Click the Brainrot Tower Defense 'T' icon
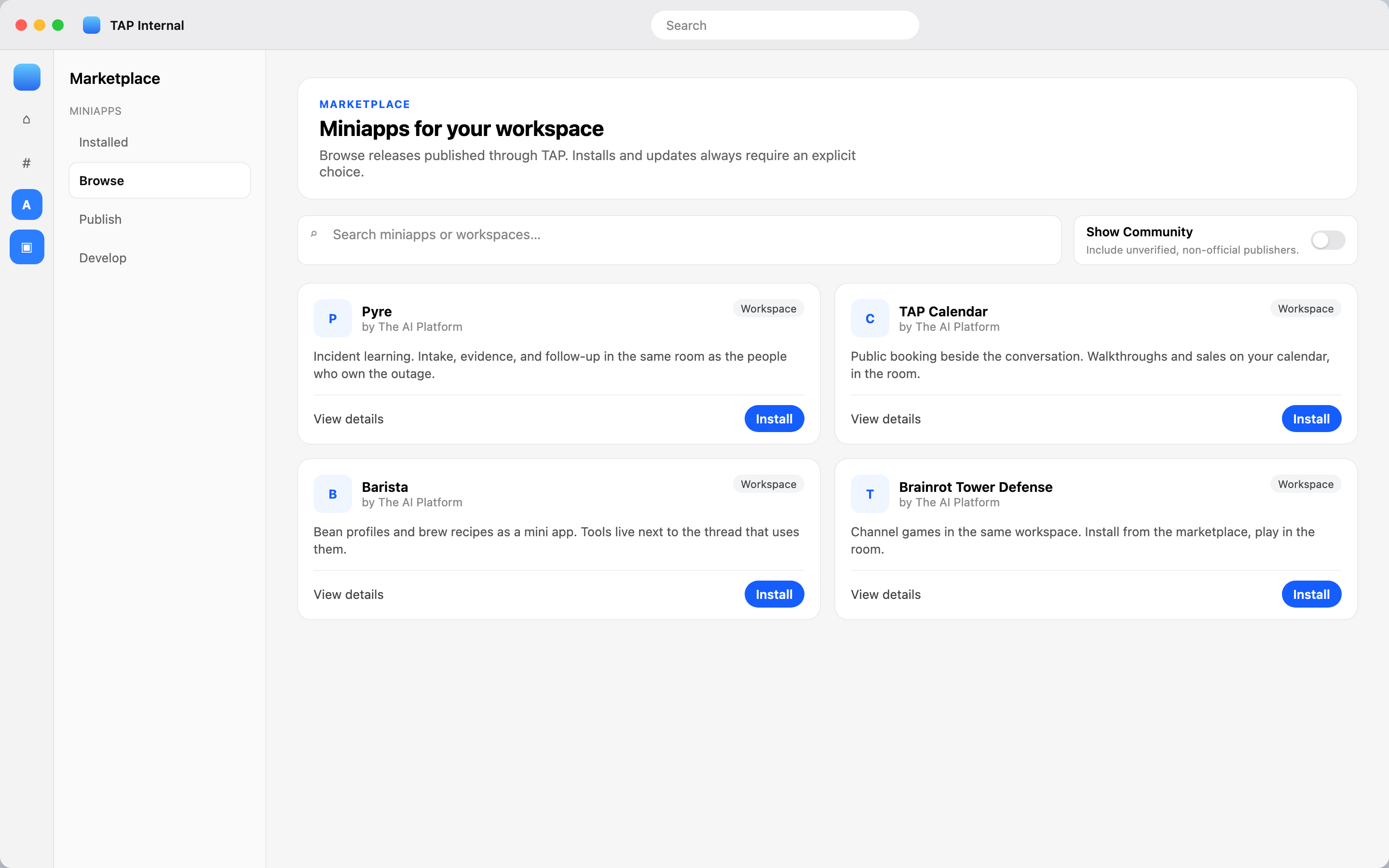 [870, 494]
